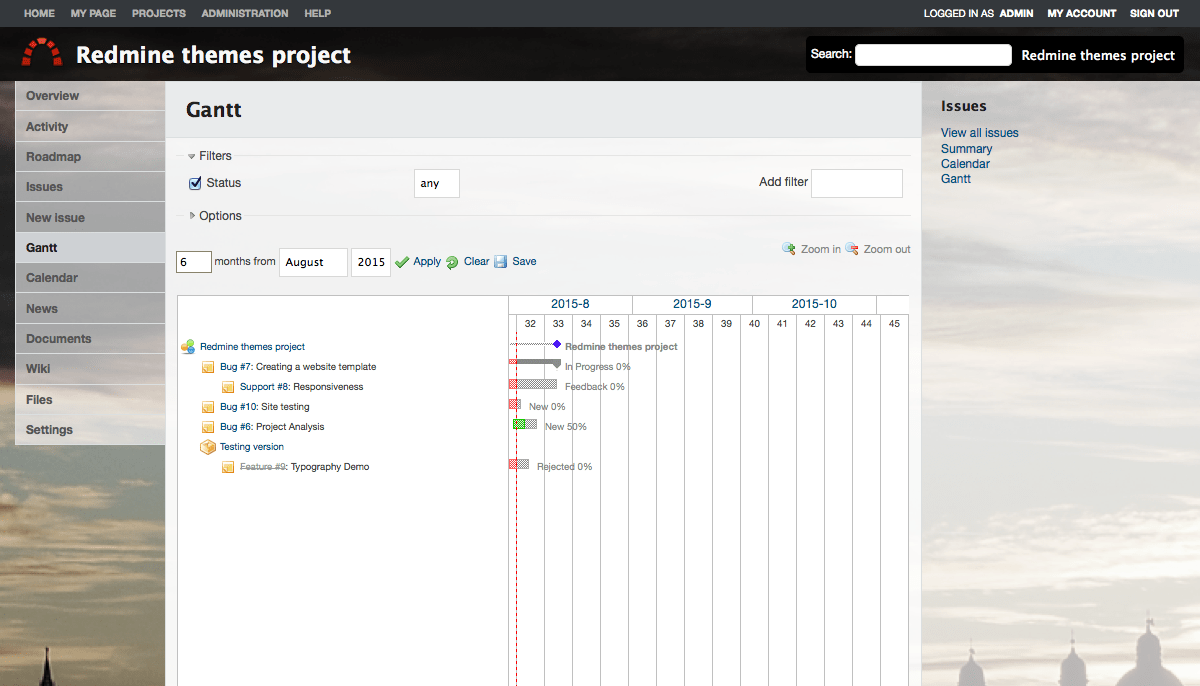The width and height of the screenshot is (1200, 686).
Task: Click the Redmine themes project tree icon
Action: [x=188, y=347]
